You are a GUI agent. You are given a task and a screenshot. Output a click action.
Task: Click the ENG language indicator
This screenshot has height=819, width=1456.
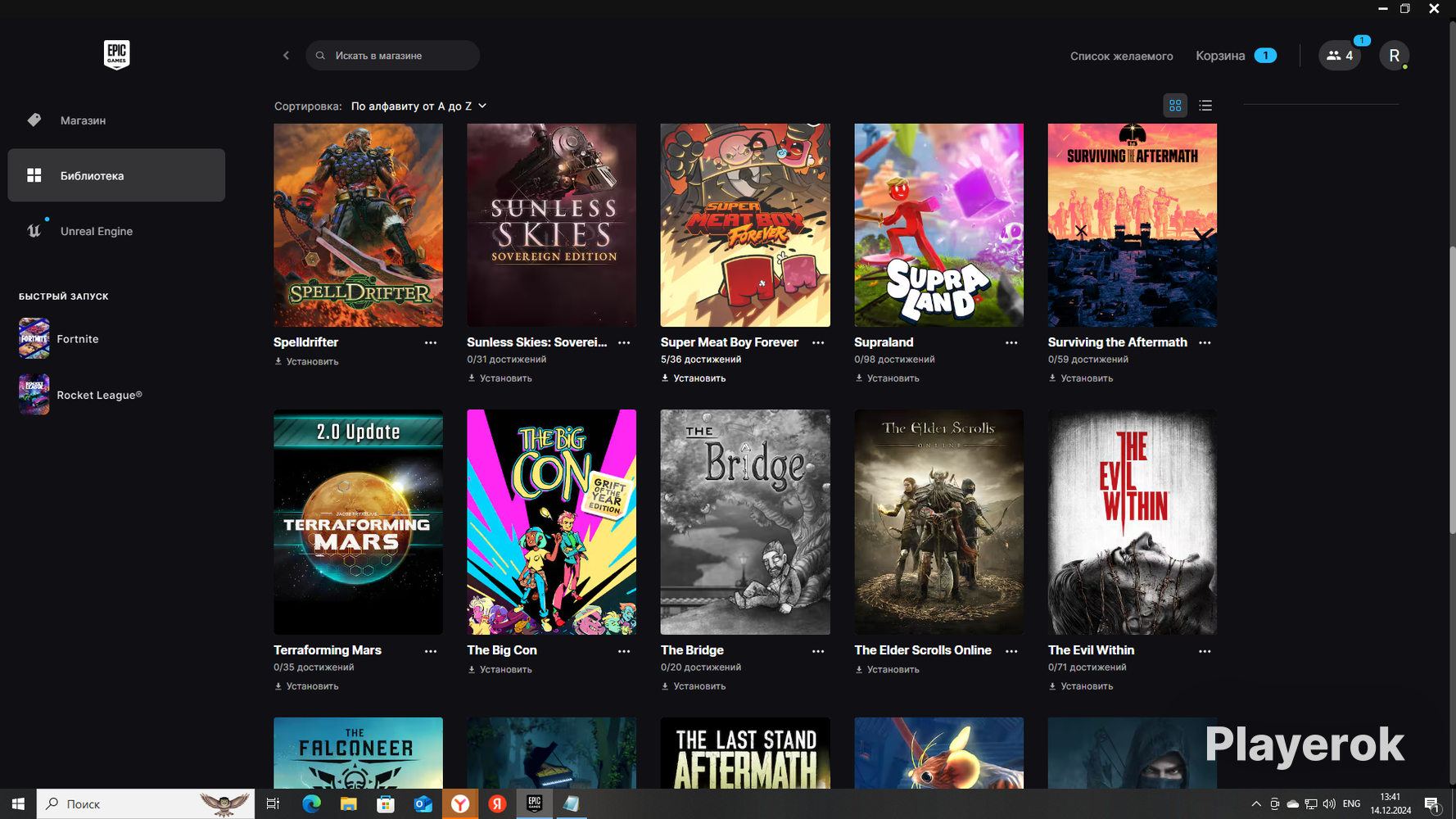(1352, 804)
